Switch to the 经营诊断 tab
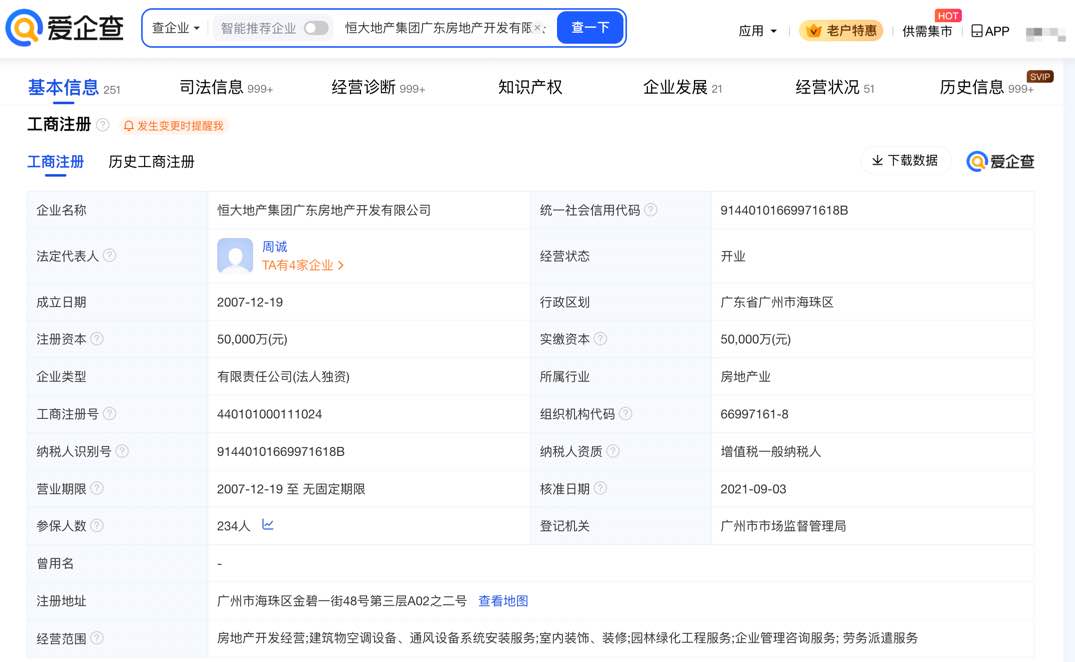 pyautogui.click(x=378, y=88)
